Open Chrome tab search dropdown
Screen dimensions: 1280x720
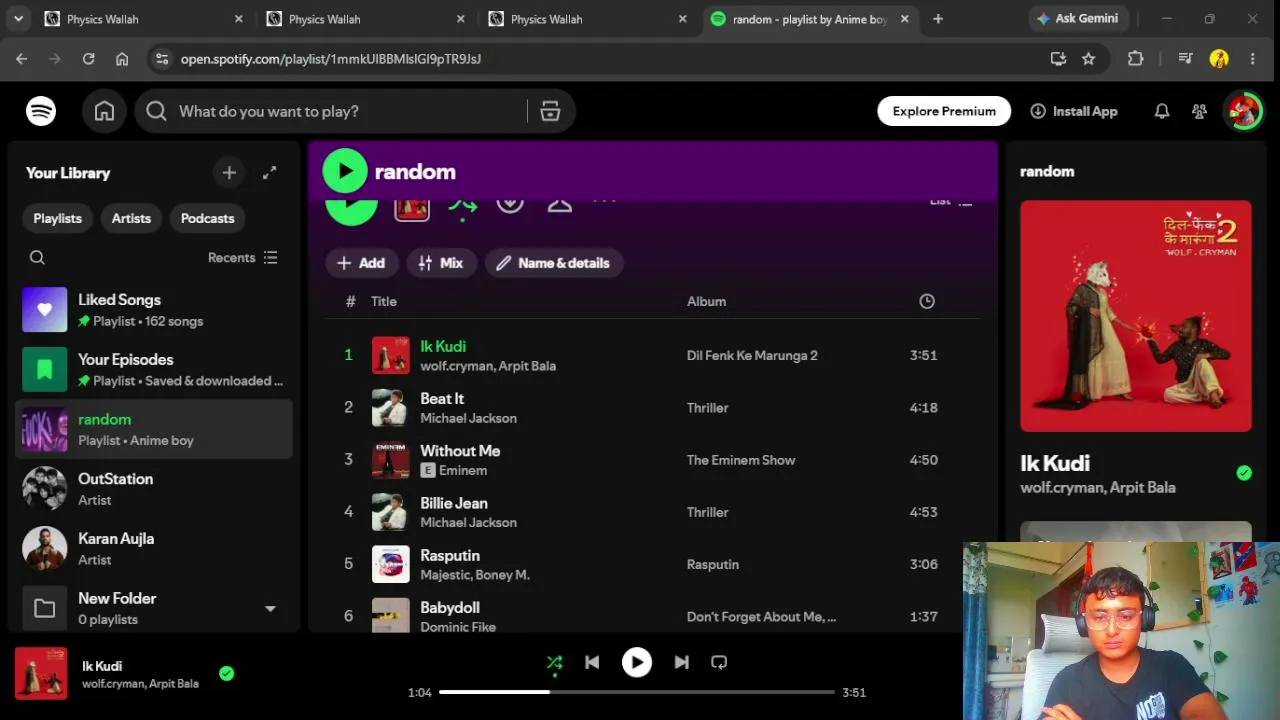pos(18,19)
